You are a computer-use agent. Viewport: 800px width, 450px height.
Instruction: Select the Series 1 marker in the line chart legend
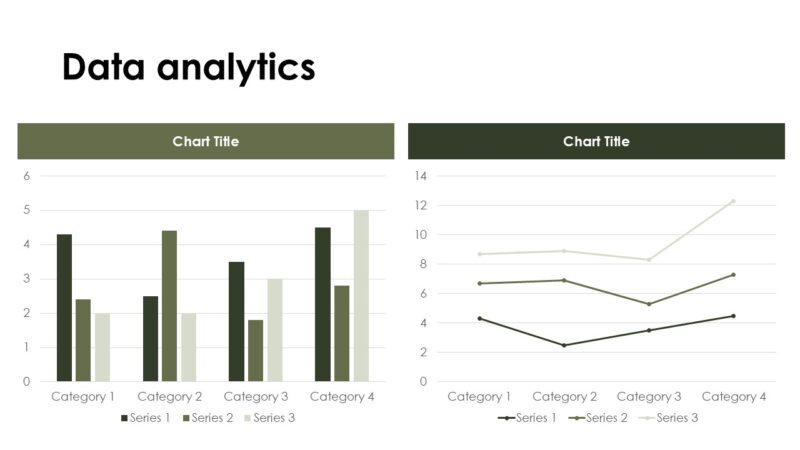click(x=508, y=418)
